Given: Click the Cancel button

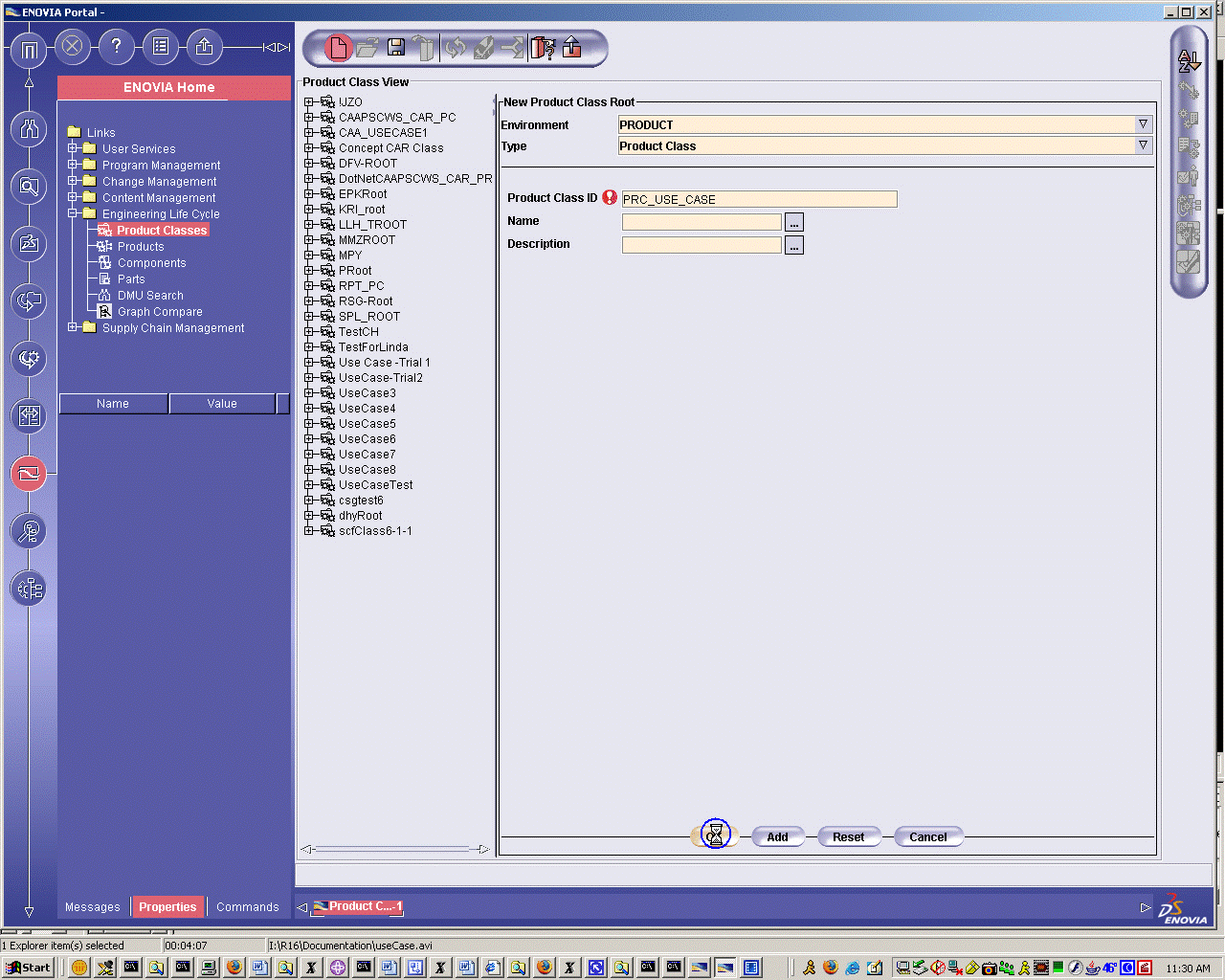Looking at the screenshot, I should coord(928,836).
